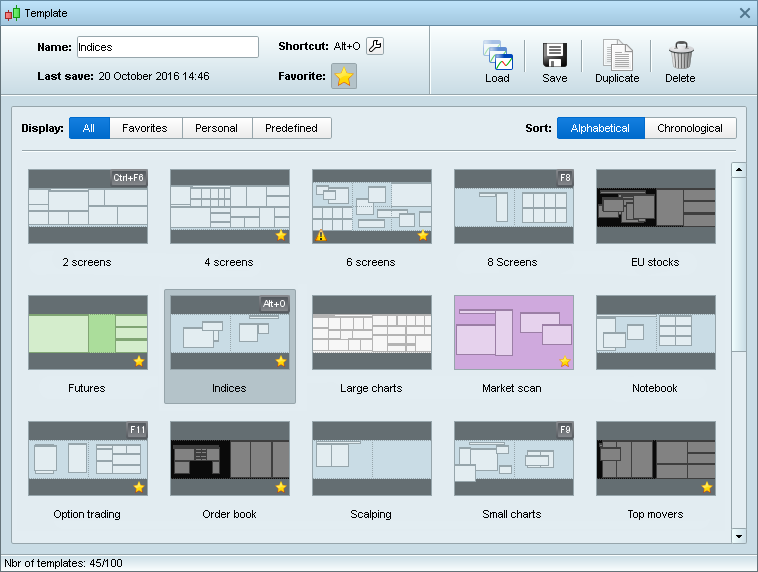Sort templates in Chronological order
The height and width of the screenshot is (572, 758).
click(x=690, y=128)
